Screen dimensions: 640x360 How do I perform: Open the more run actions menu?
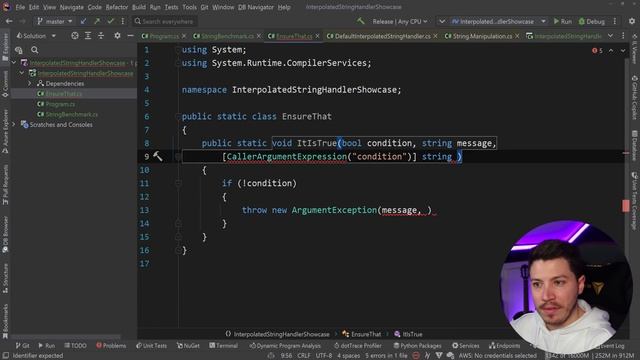click(615, 21)
